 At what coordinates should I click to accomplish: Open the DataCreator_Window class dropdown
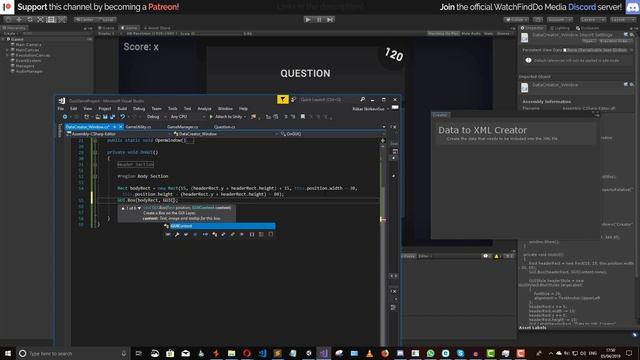(x=225, y=134)
